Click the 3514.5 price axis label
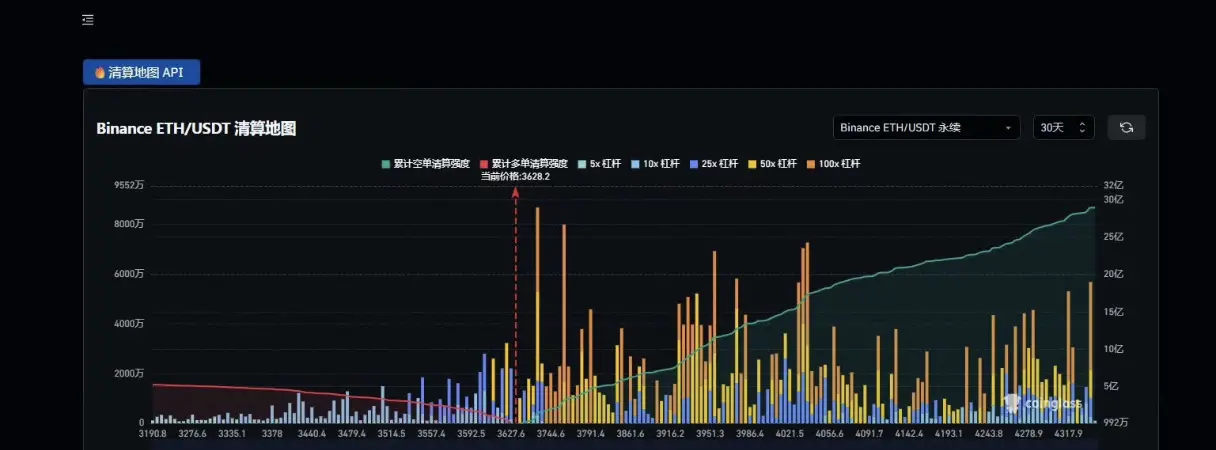 [x=391, y=434]
